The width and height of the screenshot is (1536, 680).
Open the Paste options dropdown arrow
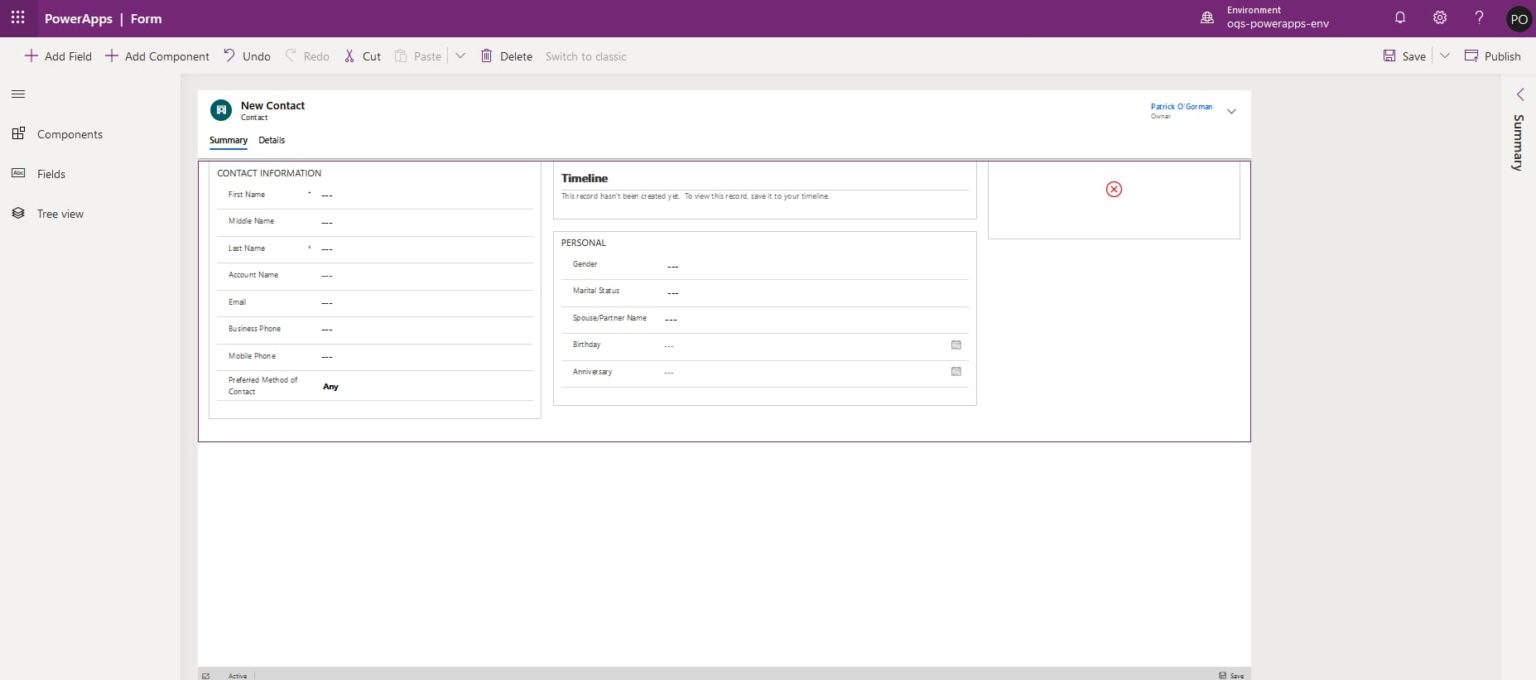[460, 56]
